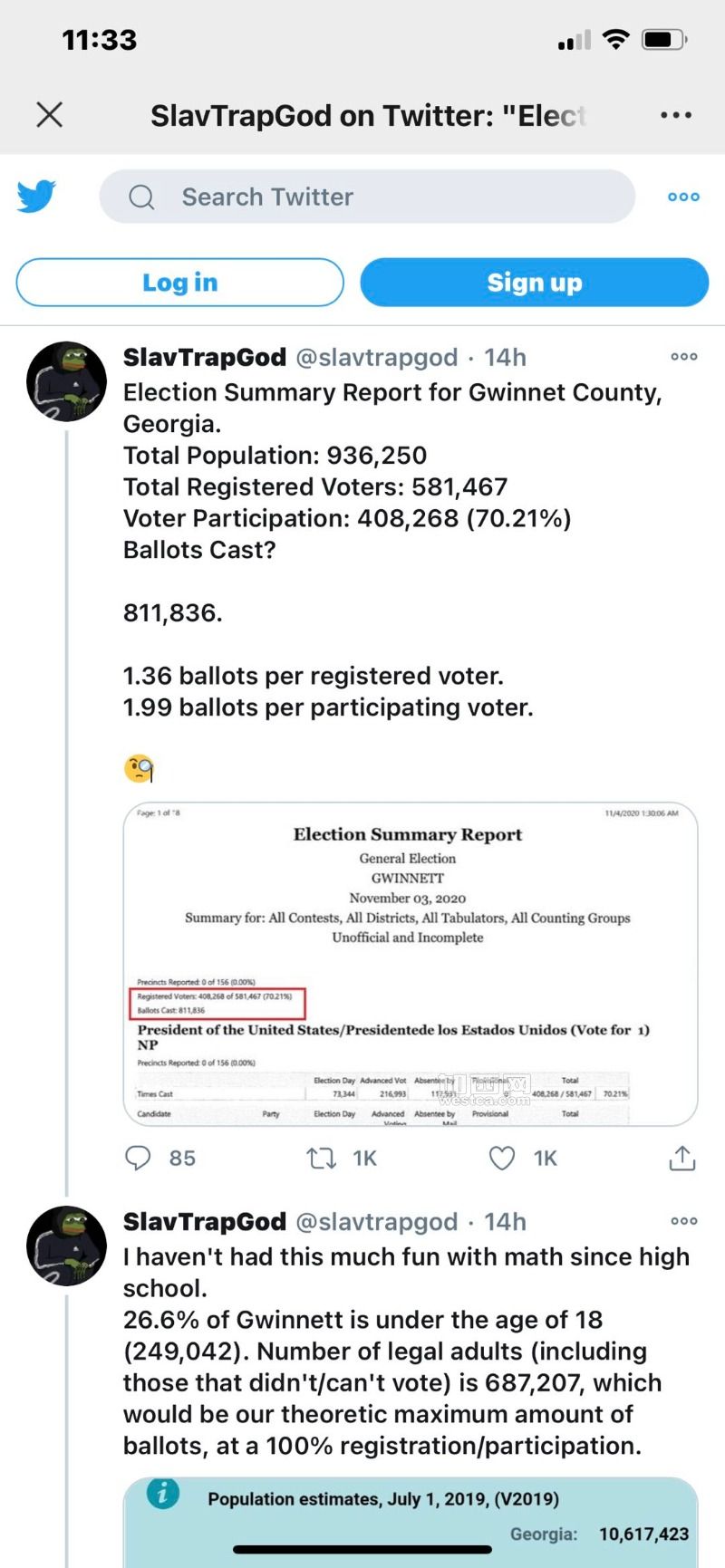The width and height of the screenshot is (725, 1568).
Task: Click the Log in button
Action: click(179, 283)
